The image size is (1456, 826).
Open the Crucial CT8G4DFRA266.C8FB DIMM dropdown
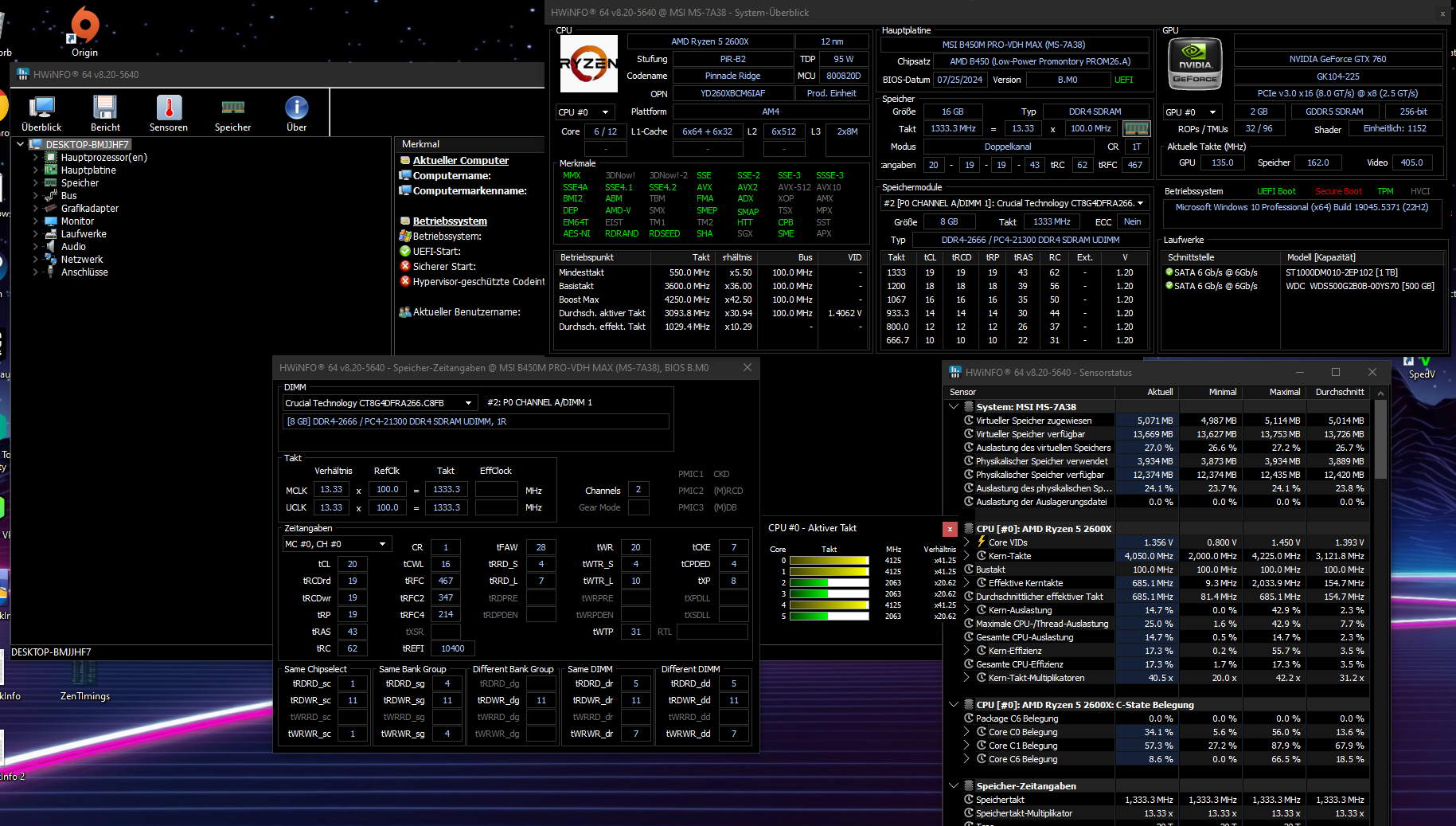tap(381, 403)
